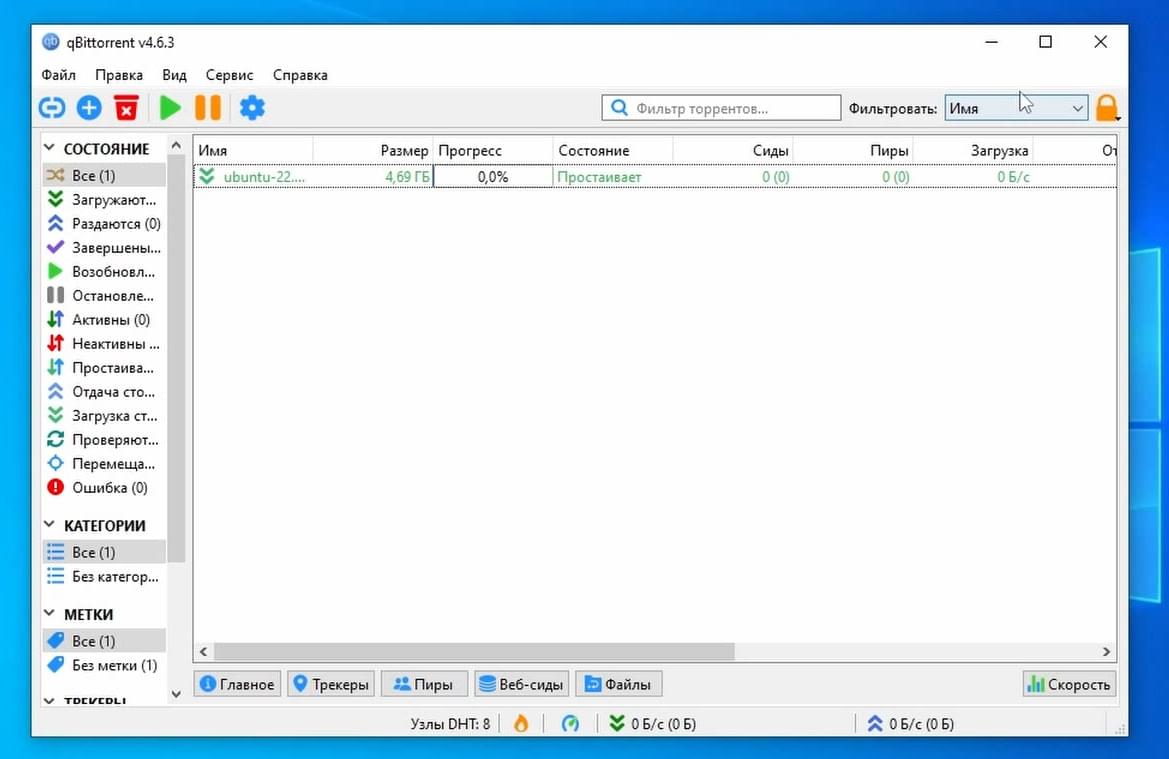Image resolution: width=1169 pixels, height=759 pixels.
Task: Select Перемещаются filter in sidebar
Action: click(x=104, y=464)
